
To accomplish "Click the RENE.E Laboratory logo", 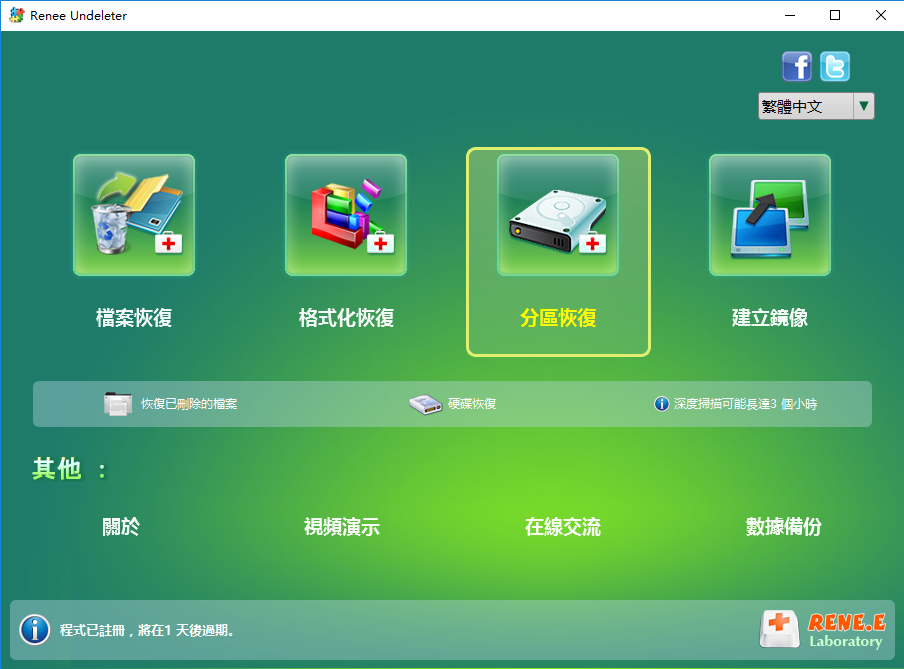I will pos(823,630).
